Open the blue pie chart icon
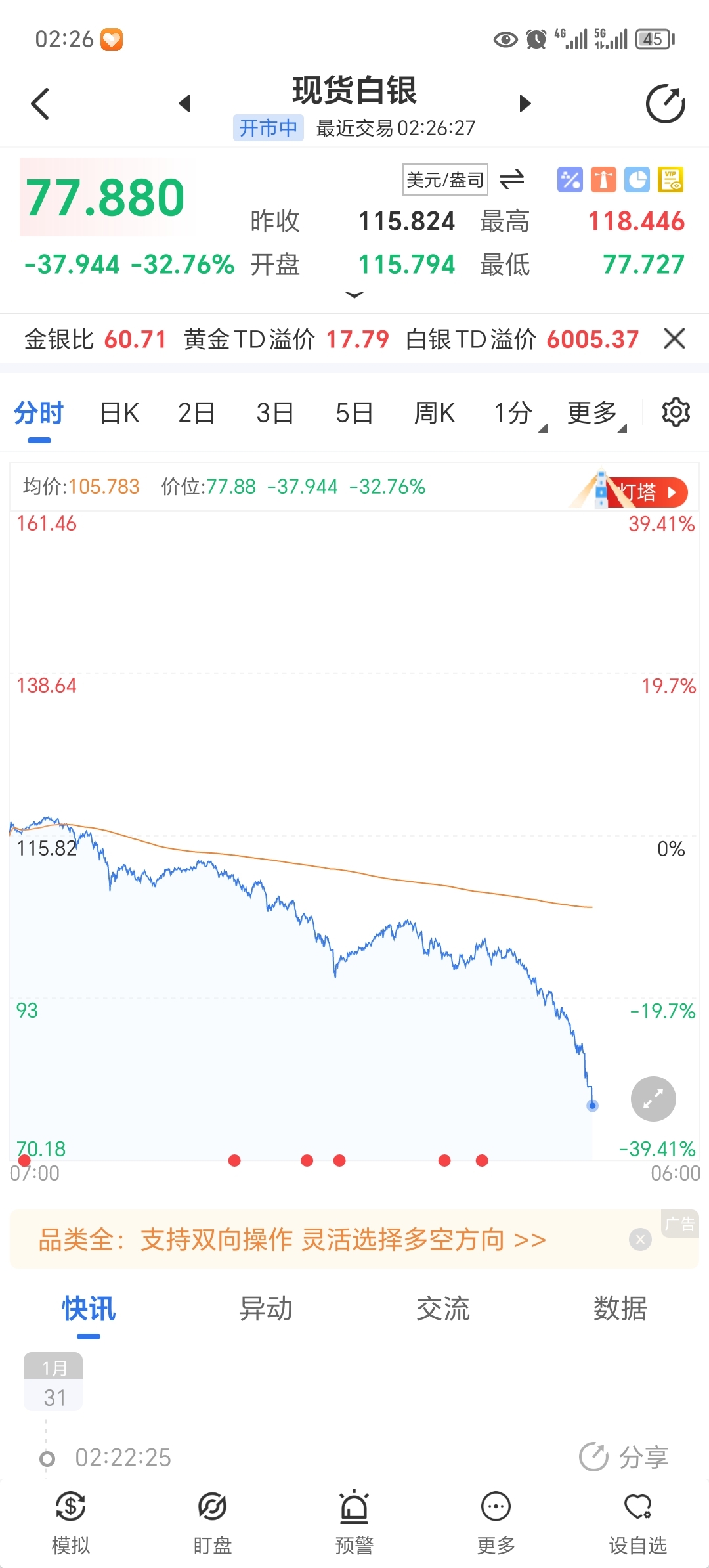This screenshot has height=1568, width=709. (x=637, y=180)
